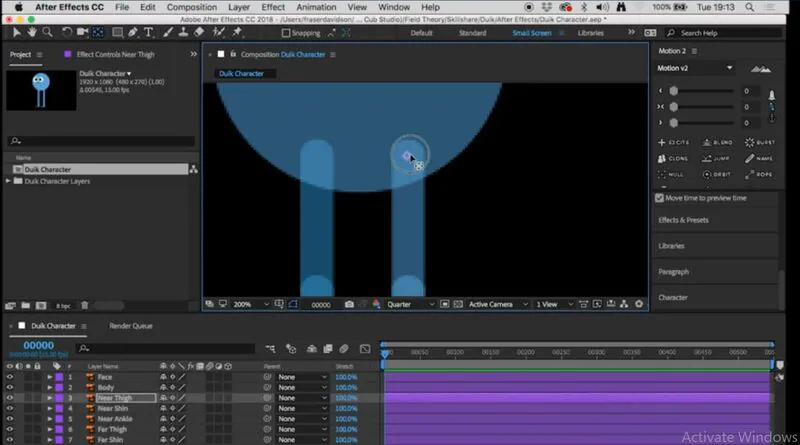Screen dimensions: 800x445
Task: Create new folder in Project panel
Action: click(x=26, y=305)
